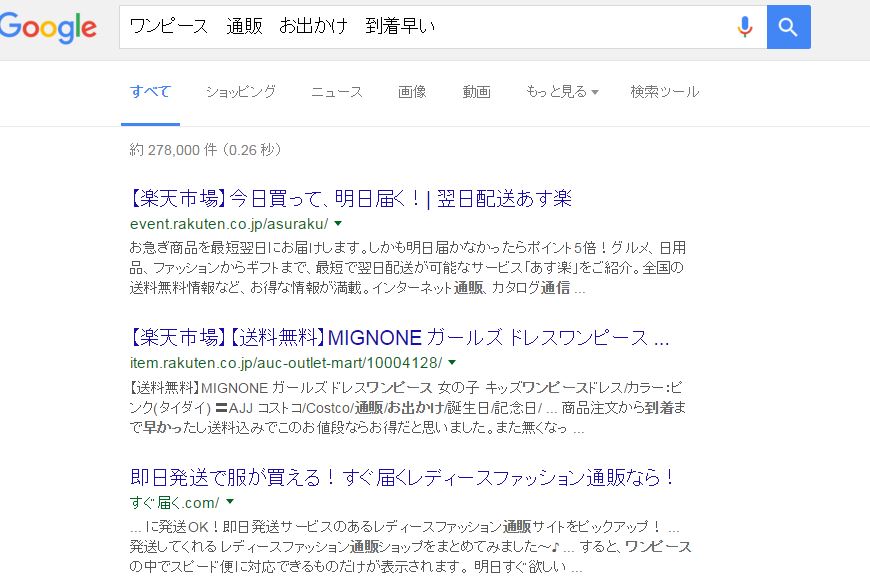Click the すぐ届く.com/ URL text
The height and width of the screenshot is (582, 870).
pos(175,503)
